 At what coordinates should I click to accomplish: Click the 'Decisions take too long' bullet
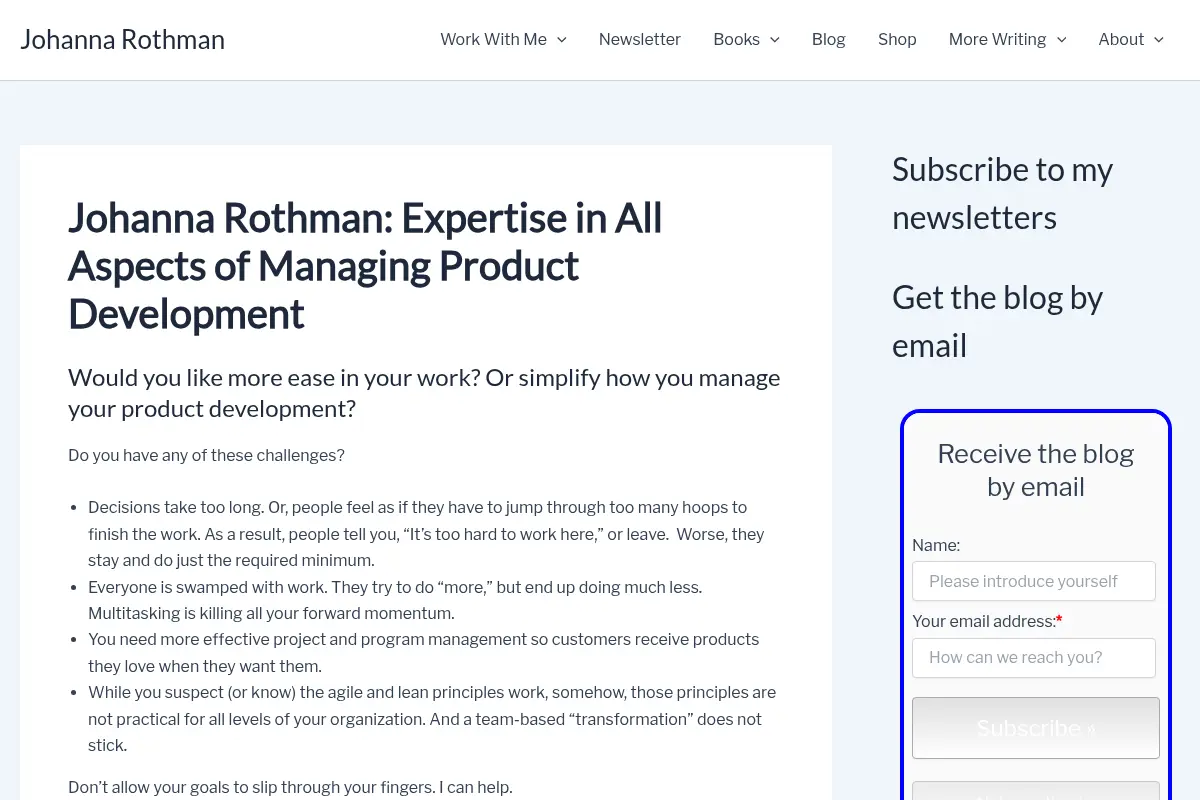coord(426,534)
